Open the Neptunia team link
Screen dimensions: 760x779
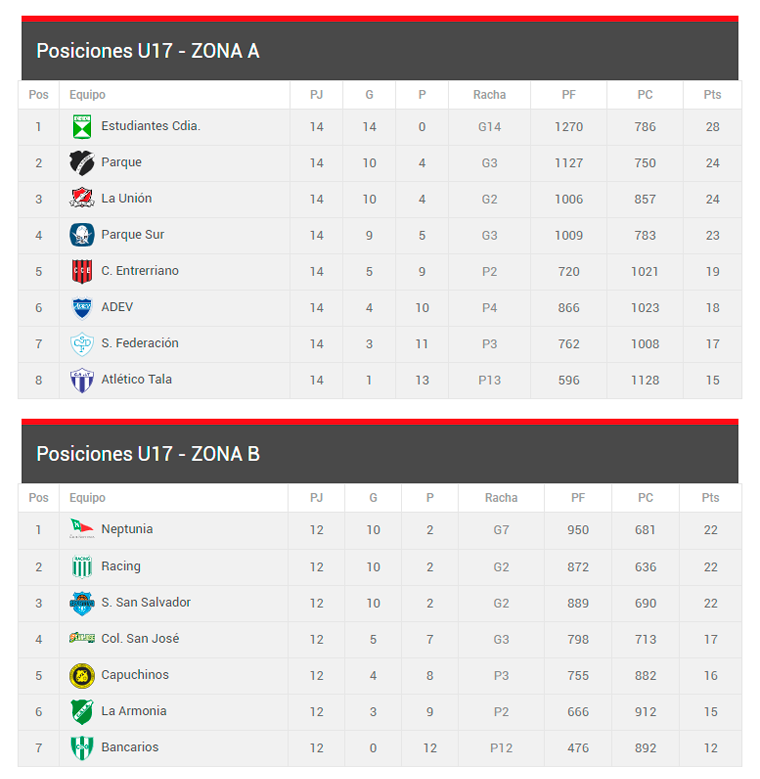[127, 530]
